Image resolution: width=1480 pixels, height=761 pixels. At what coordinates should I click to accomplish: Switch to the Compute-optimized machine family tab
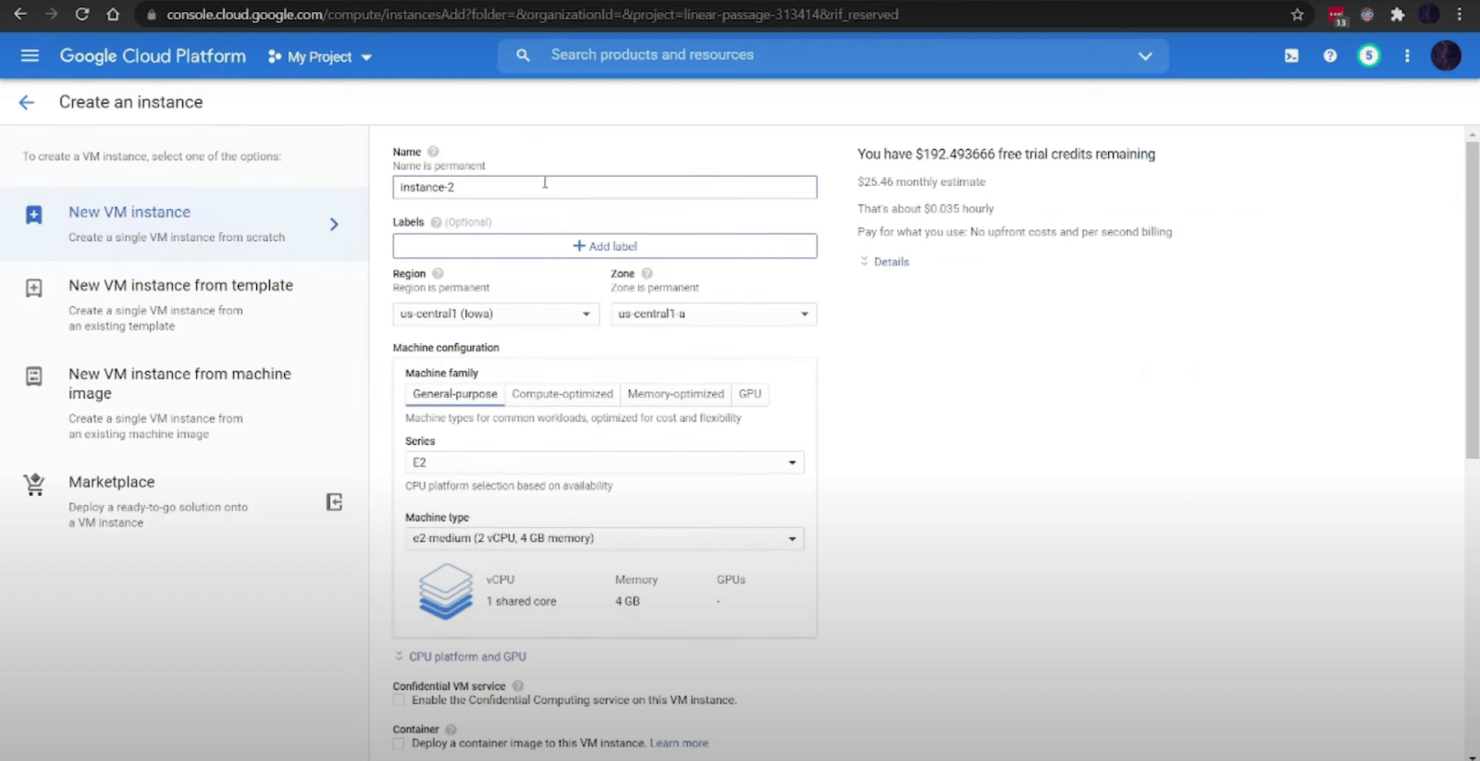pyautogui.click(x=562, y=393)
